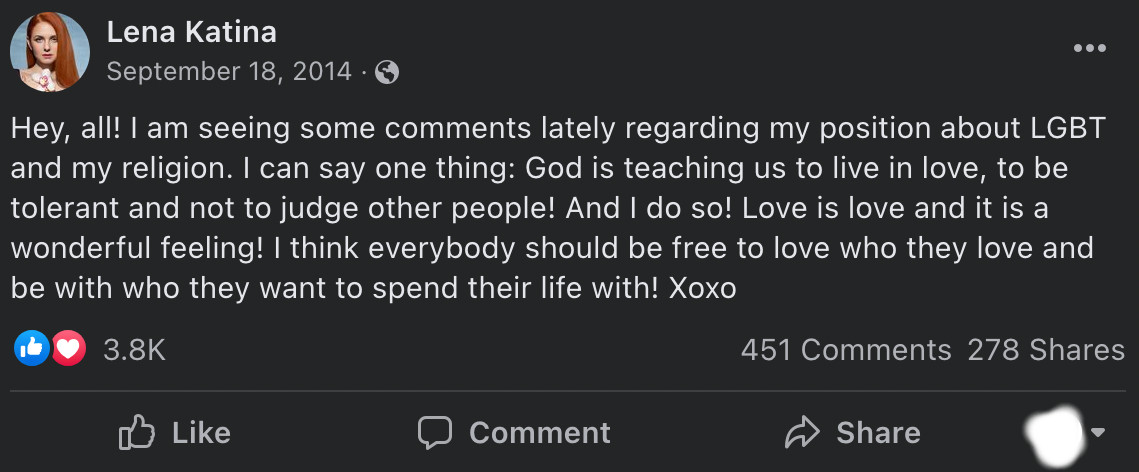The width and height of the screenshot is (1139, 472).
Task: Click the globe public audience icon
Action: 388,73
